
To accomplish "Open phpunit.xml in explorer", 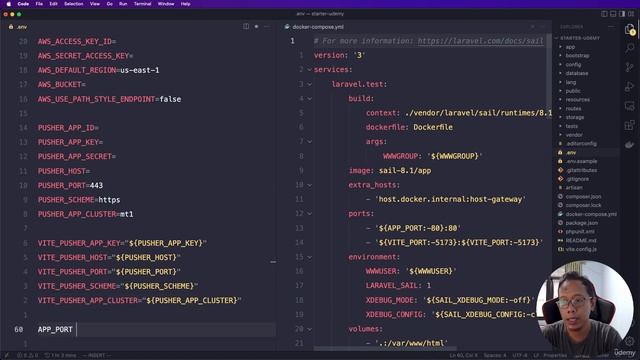I will click(580, 231).
